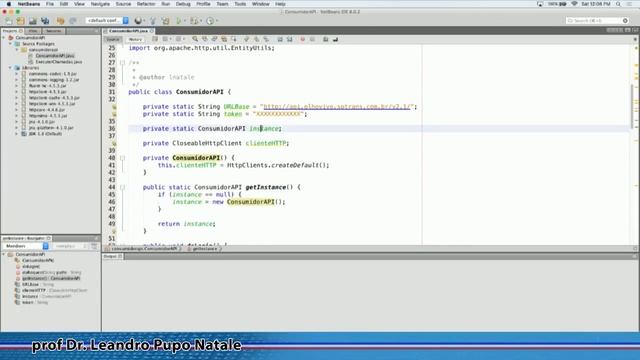The height and width of the screenshot is (360, 640).
Task: Switch to the Services tab
Action: pos(53,31)
